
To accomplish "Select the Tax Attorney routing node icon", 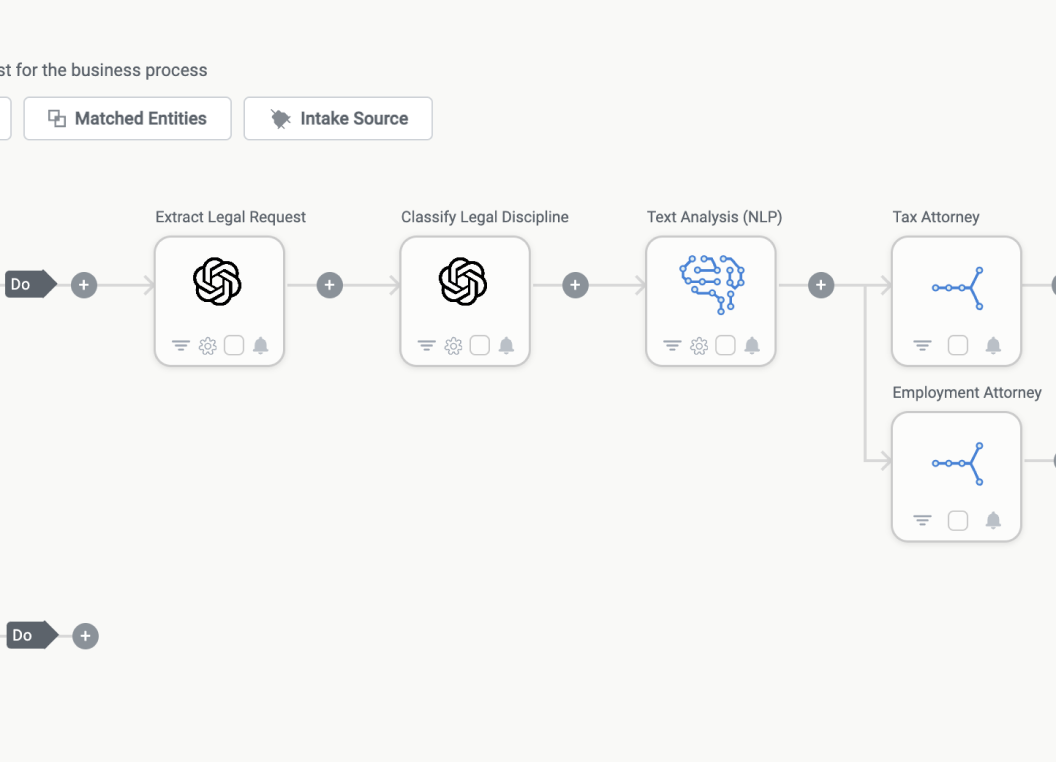I will point(957,287).
